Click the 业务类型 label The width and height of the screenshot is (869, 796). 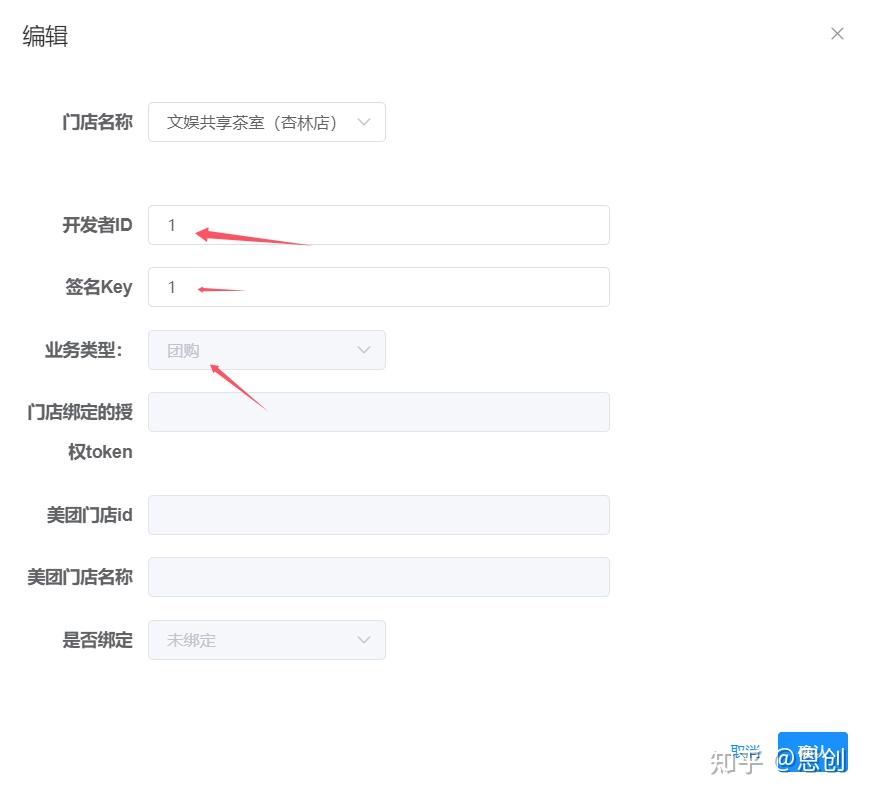tap(83, 350)
